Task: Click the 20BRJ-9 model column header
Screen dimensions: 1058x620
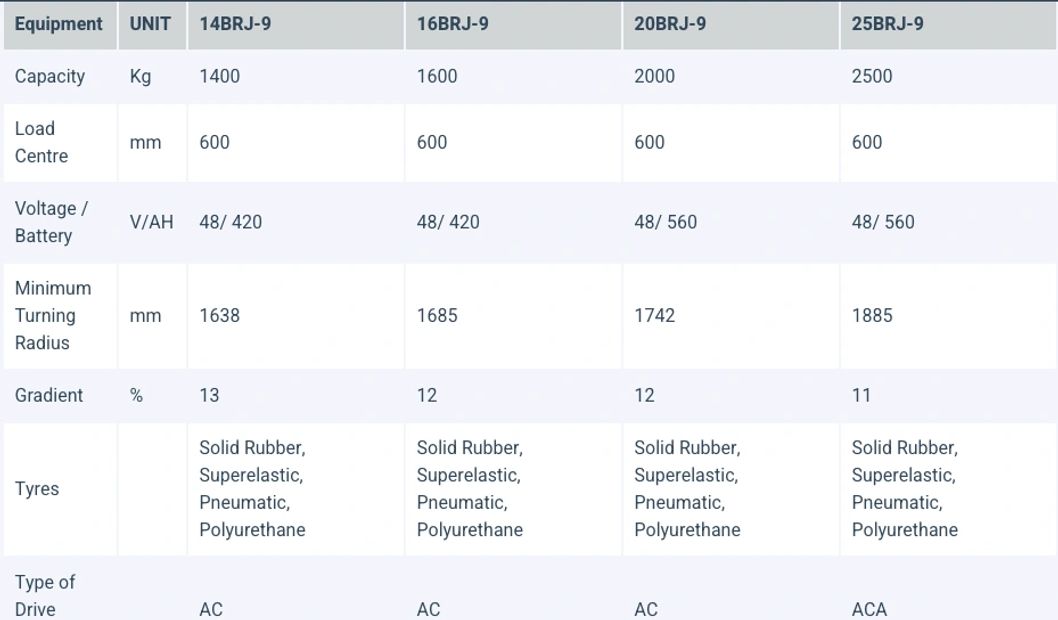Action: click(x=670, y=24)
